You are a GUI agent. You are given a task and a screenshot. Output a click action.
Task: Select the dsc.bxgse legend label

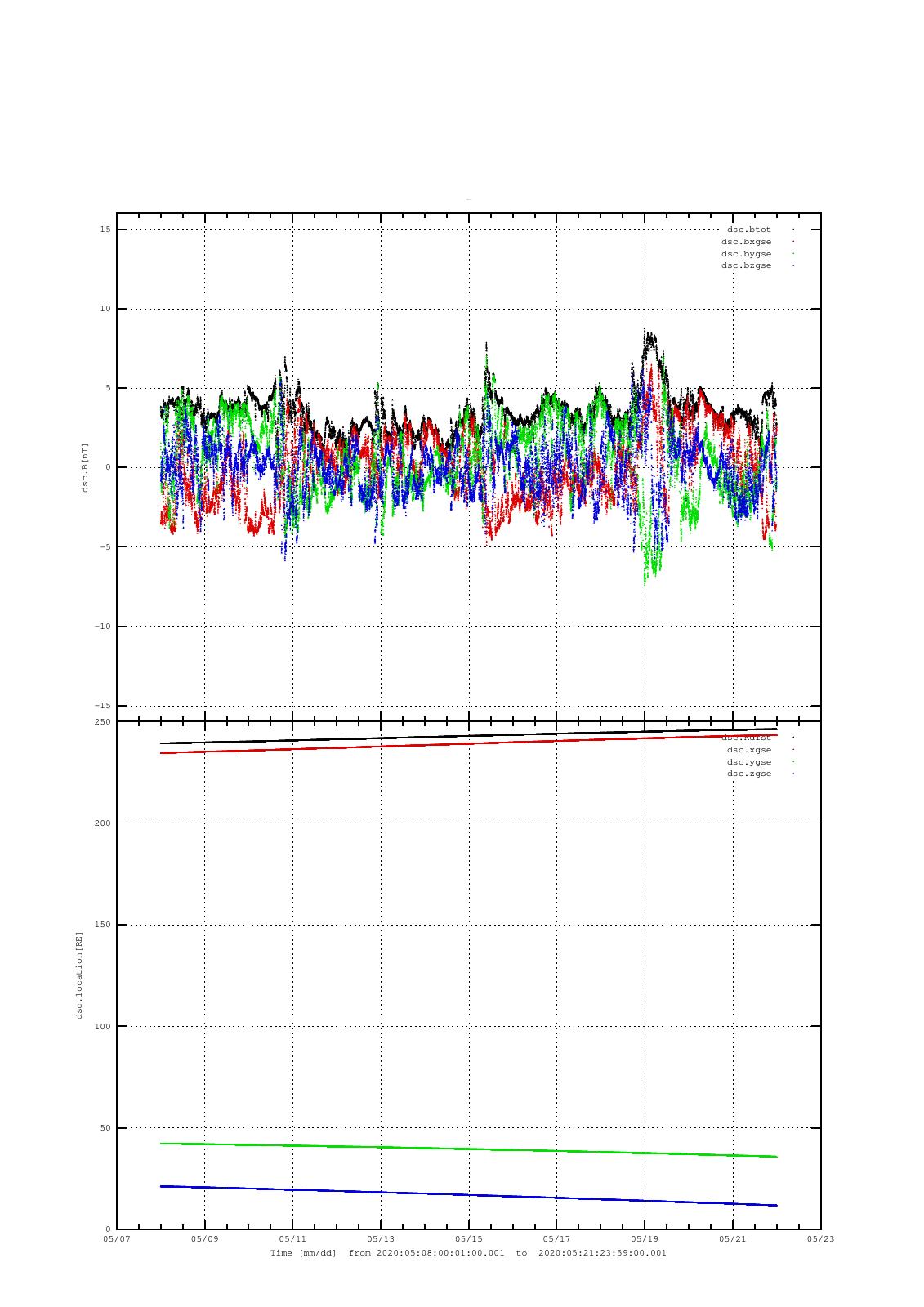[746, 242]
